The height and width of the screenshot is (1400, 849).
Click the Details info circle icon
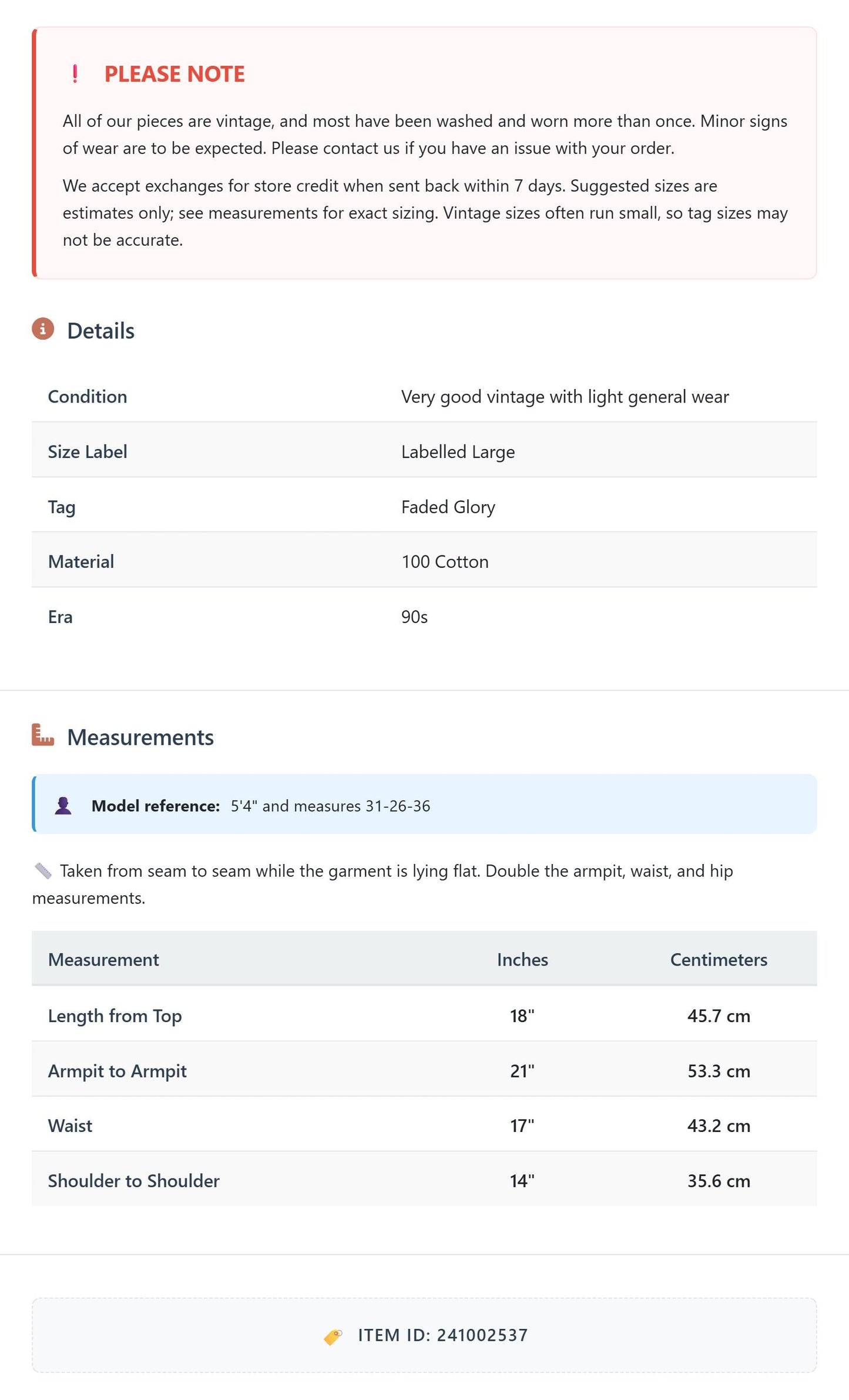click(x=43, y=329)
